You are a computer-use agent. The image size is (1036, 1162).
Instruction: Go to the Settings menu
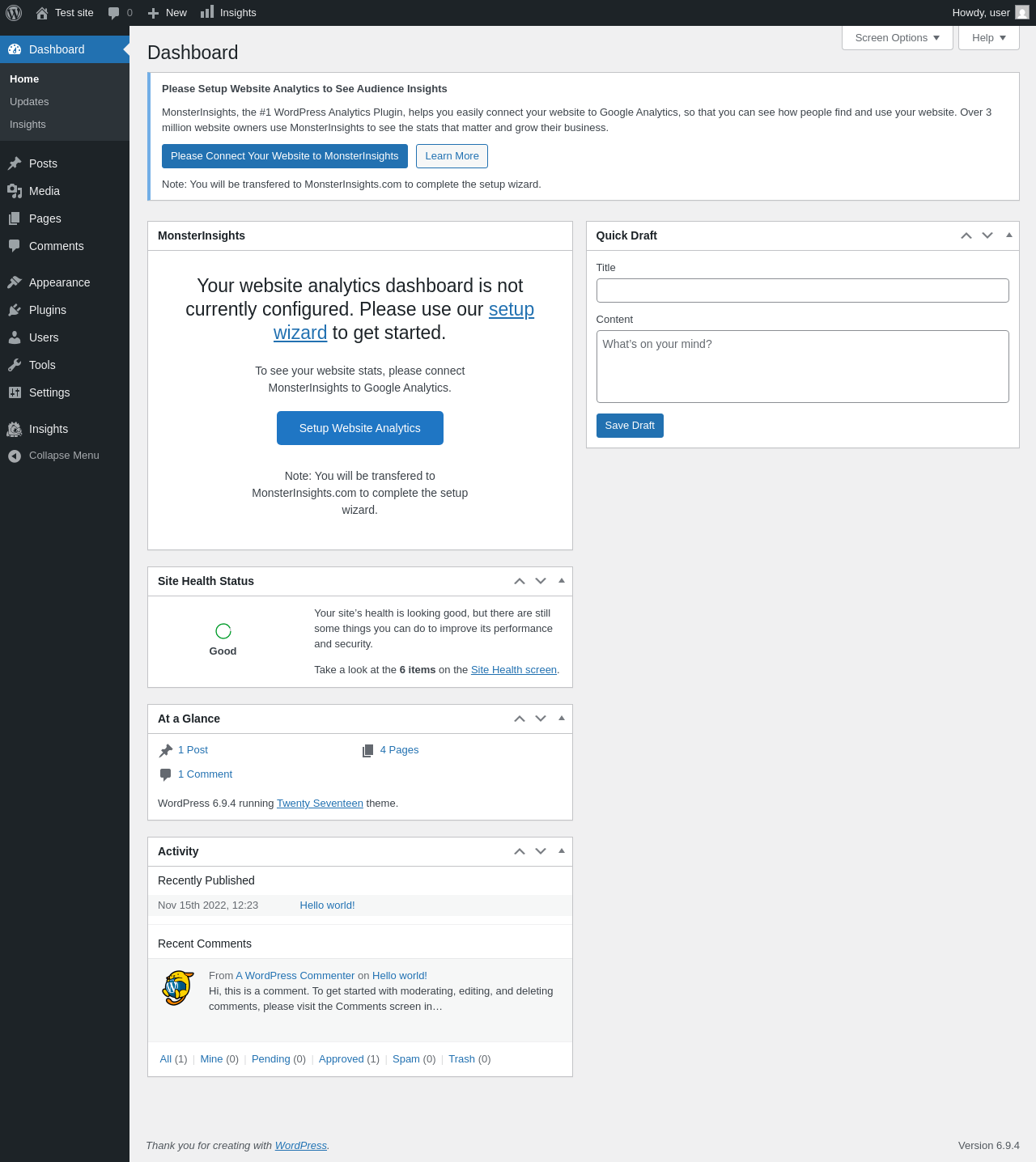[x=49, y=392]
